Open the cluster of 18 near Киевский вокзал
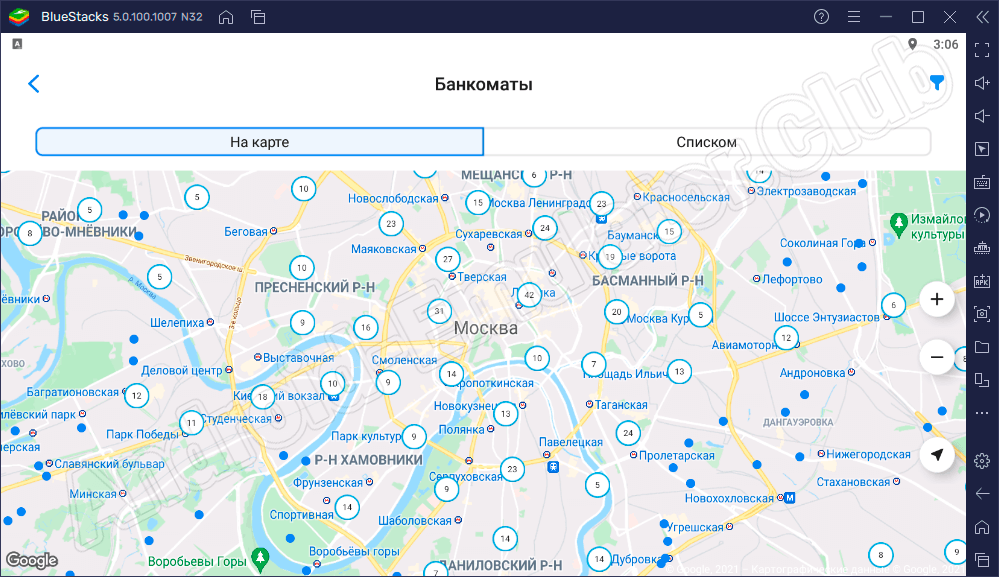Viewport: 999px width, 577px height. 262,397
